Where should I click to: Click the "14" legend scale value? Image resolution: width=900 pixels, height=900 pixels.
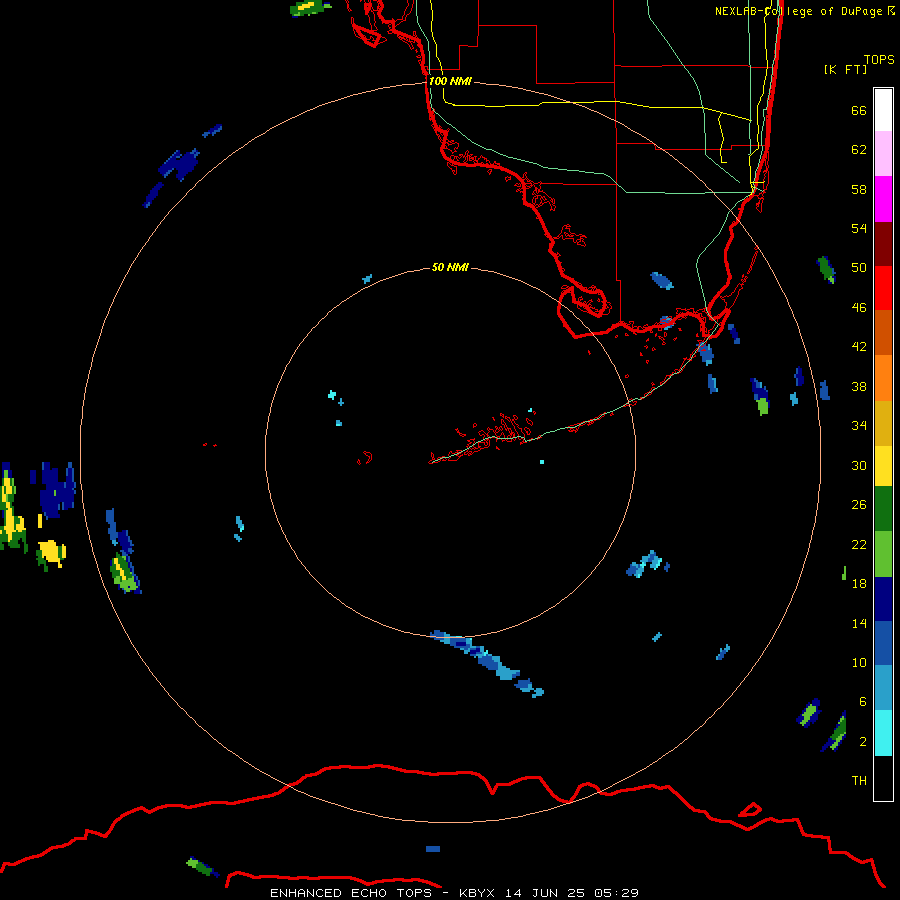(x=859, y=623)
